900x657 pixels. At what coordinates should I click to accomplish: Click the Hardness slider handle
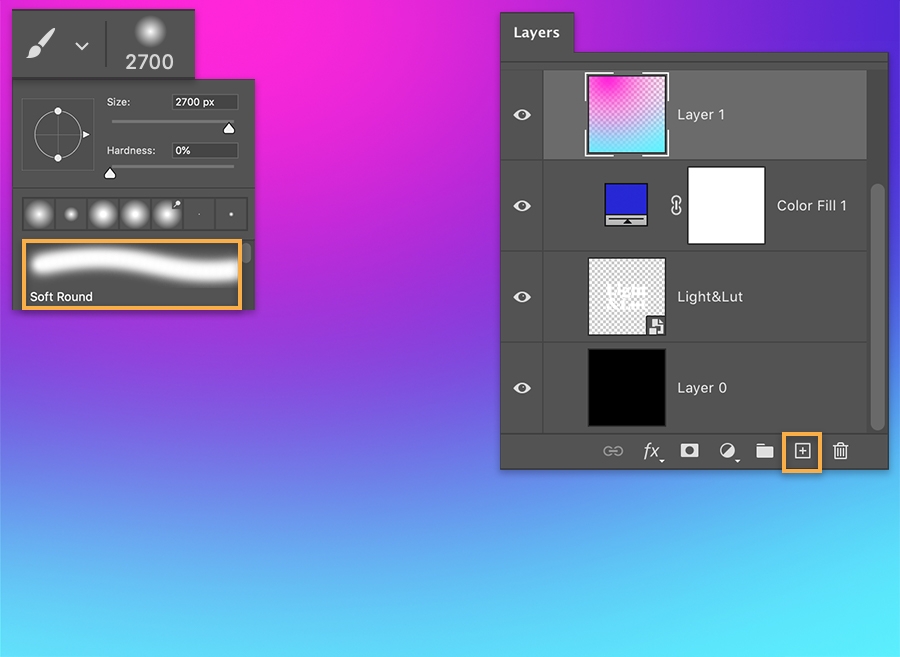click(110, 172)
